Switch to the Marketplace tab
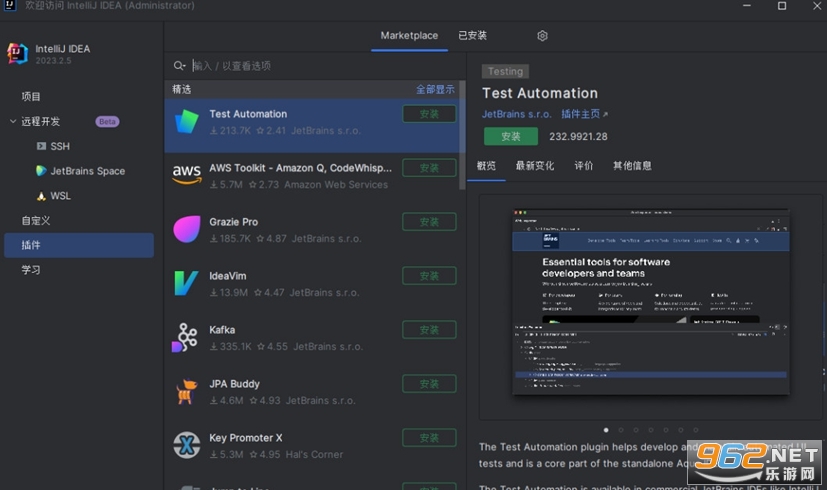This screenshot has height=490, width=827. (409, 36)
